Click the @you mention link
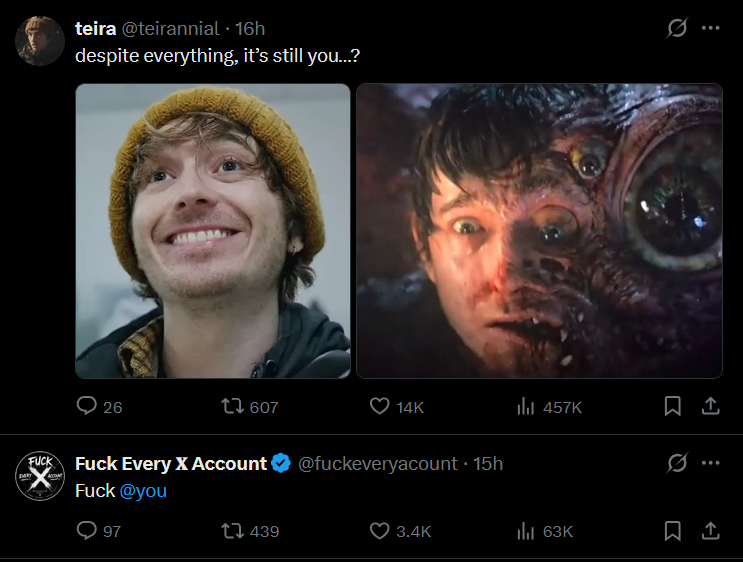 click(x=143, y=491)
